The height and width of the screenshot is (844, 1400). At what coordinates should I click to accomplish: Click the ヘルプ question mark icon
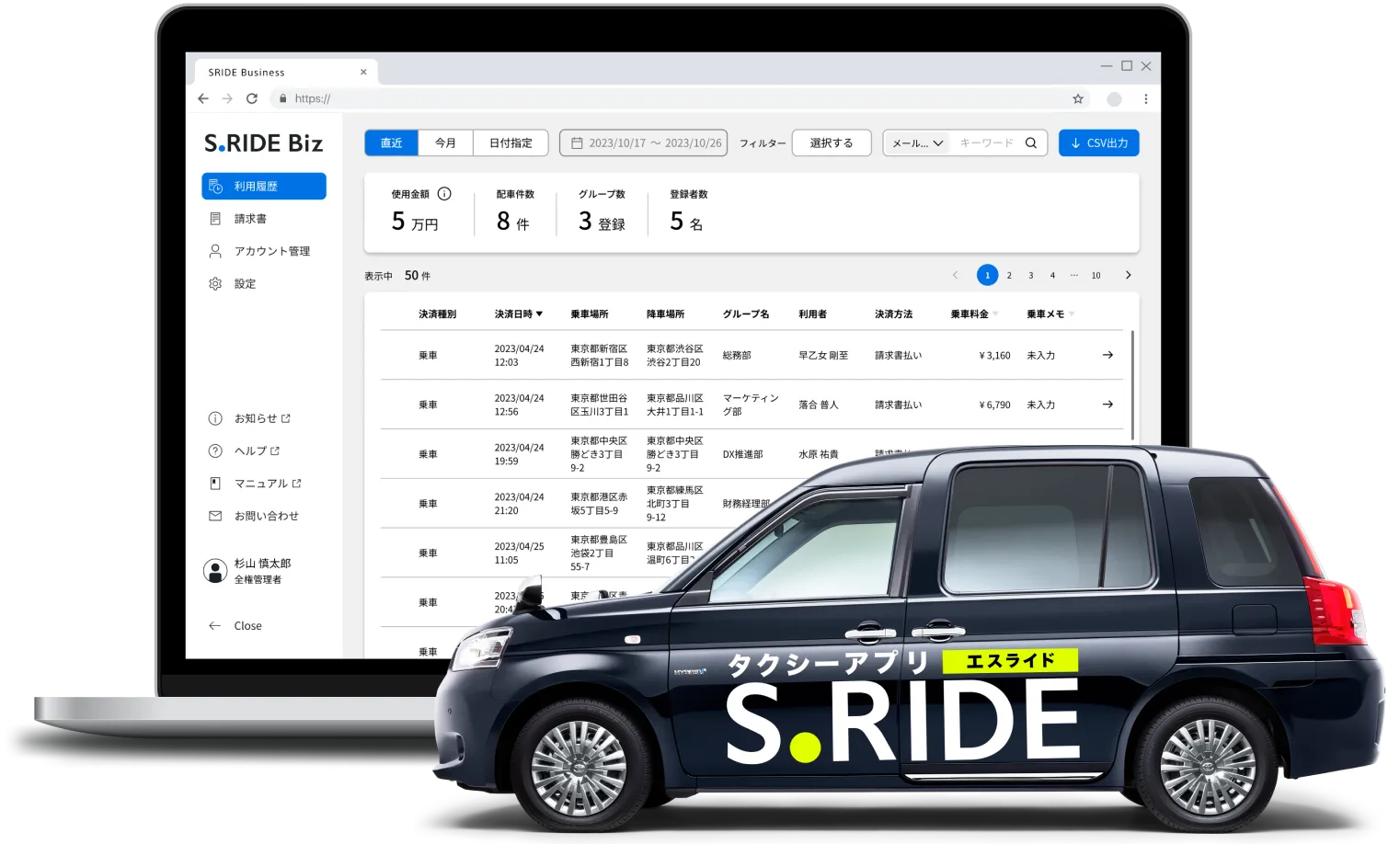click(215, 451)
